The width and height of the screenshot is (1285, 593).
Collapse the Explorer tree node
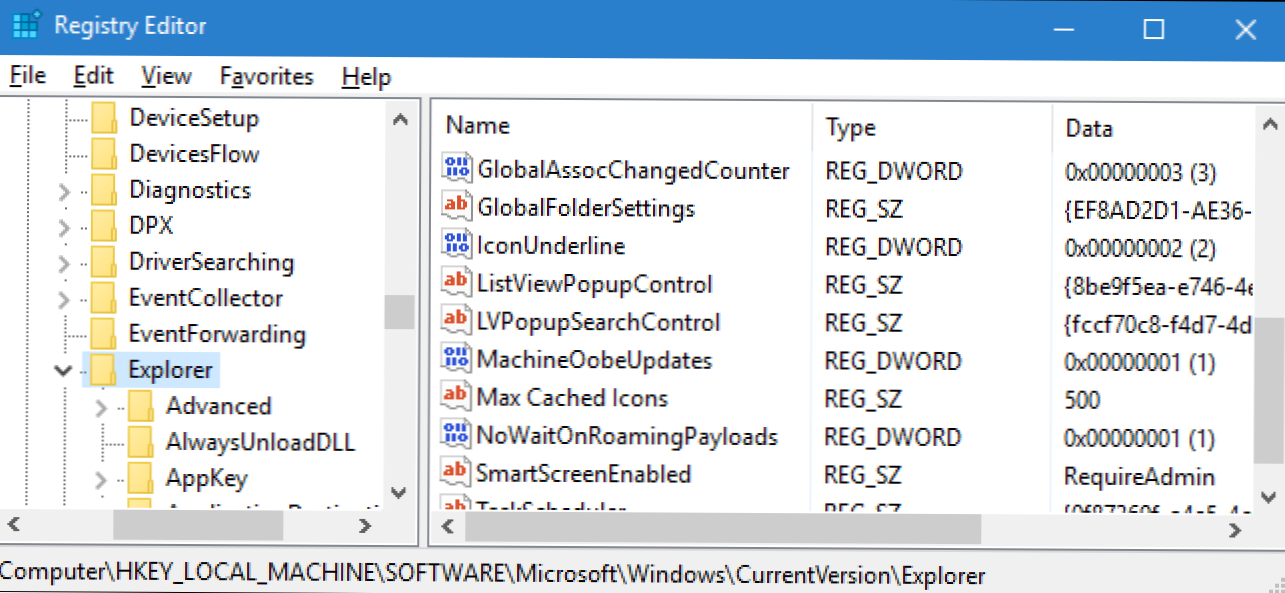tap(64, 371)
